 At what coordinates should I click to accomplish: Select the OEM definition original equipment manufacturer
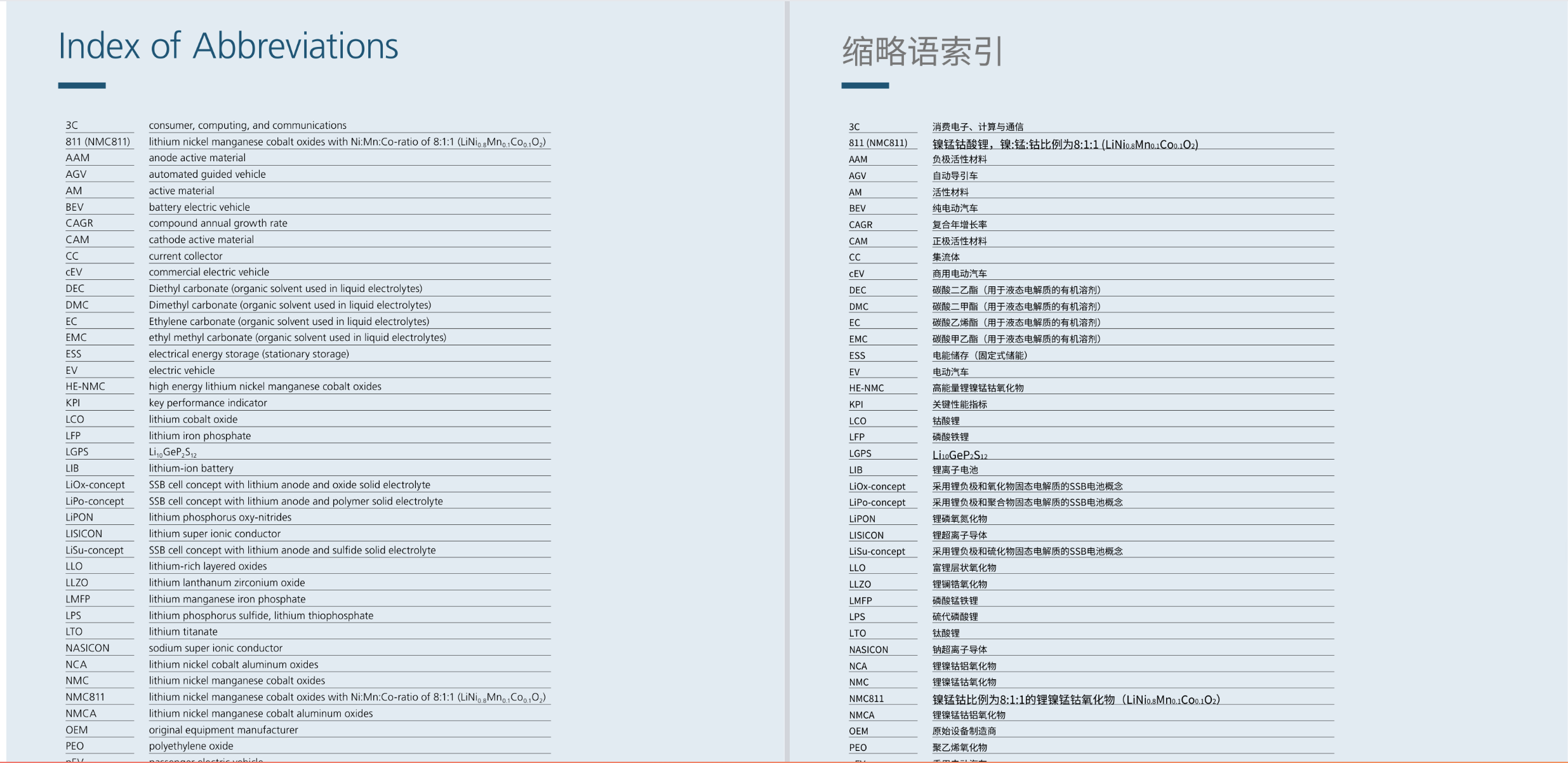[x=223, y=729]
